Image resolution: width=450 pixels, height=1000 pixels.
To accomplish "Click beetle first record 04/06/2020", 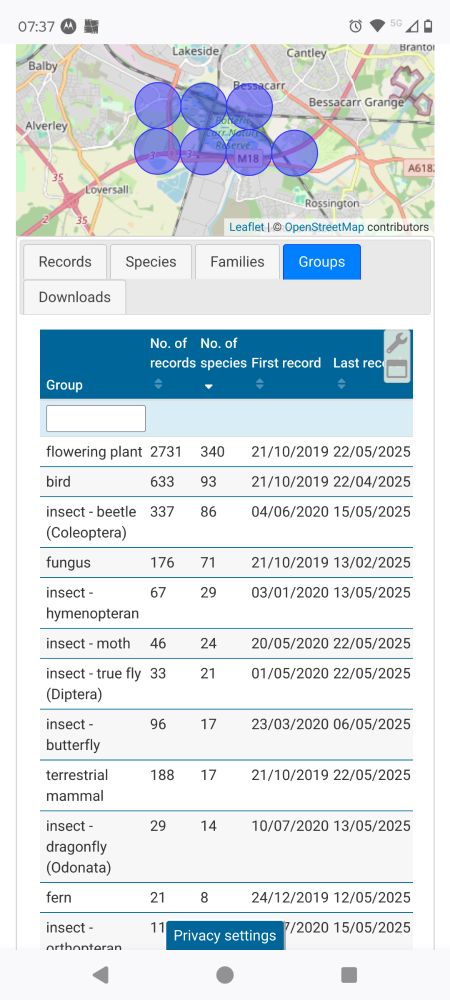I will tap(290, 511).
